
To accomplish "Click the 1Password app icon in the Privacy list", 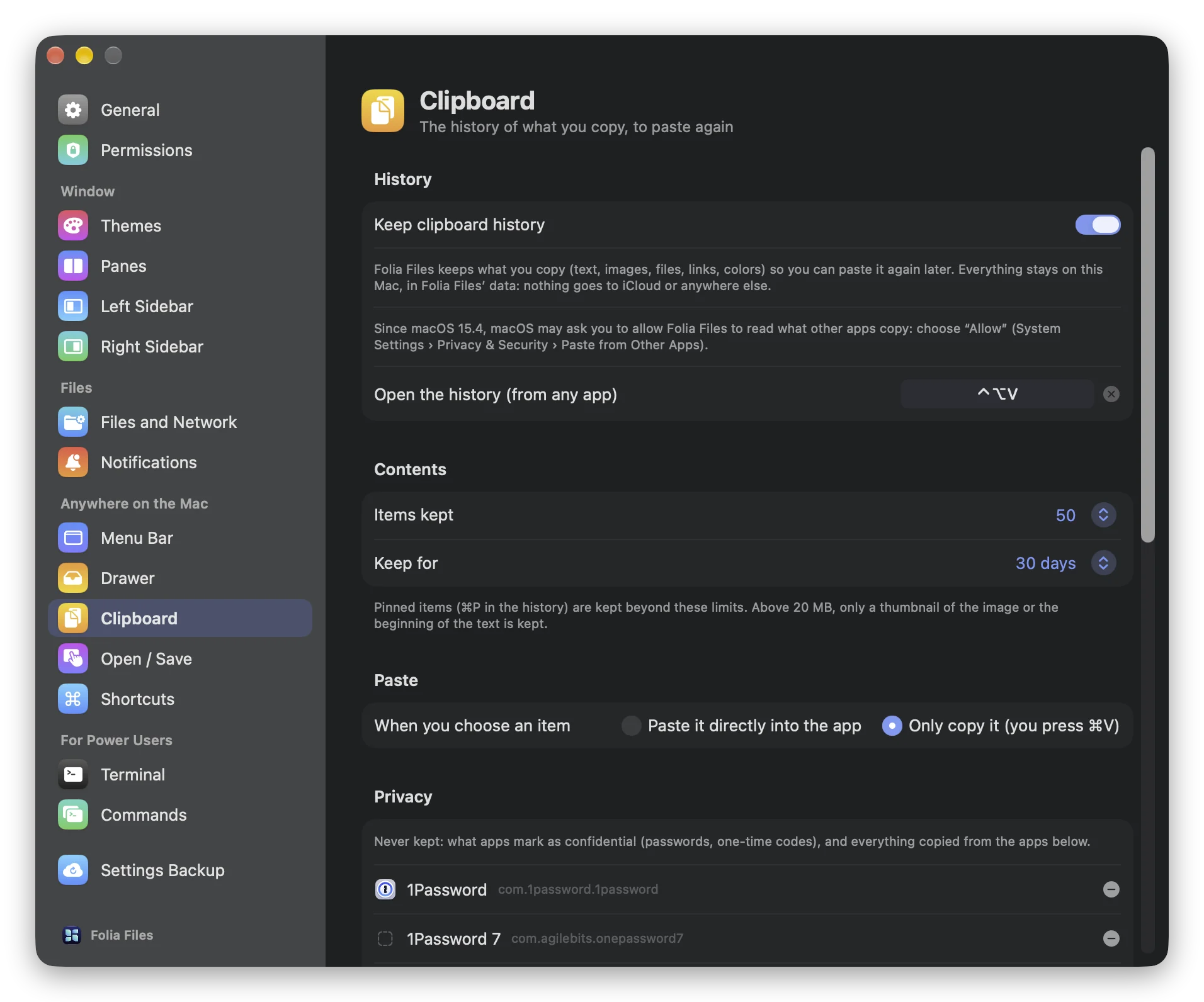I will click(385, 889).
